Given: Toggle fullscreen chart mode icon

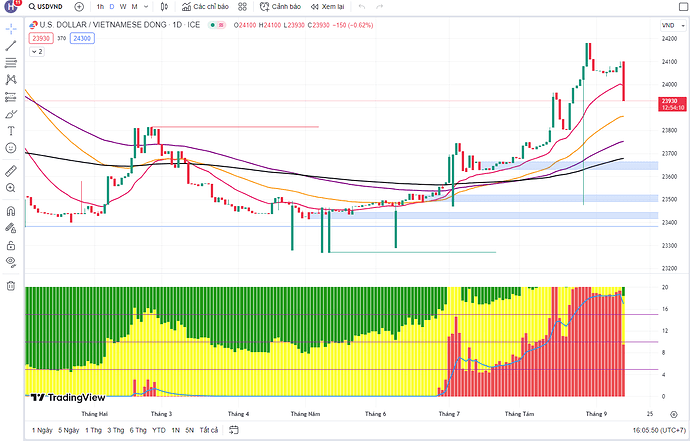Looking at the screenshot, I should [683, 7].
